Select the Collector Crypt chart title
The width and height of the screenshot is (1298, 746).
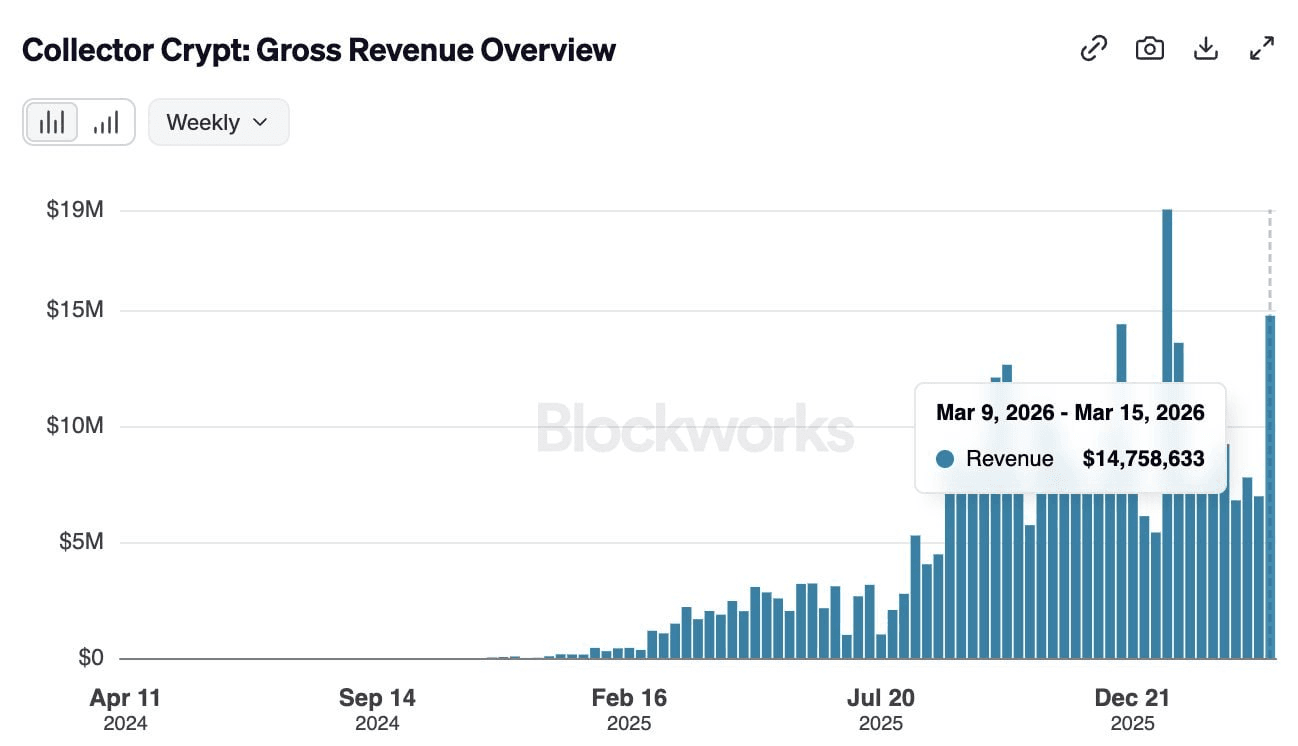click(319, 50)
